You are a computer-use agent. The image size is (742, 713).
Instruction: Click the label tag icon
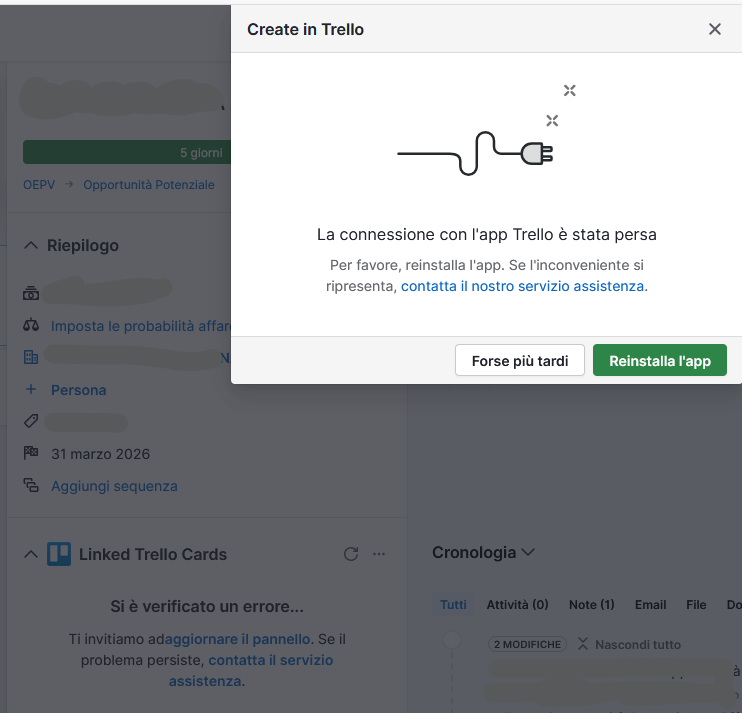[31, 421]
